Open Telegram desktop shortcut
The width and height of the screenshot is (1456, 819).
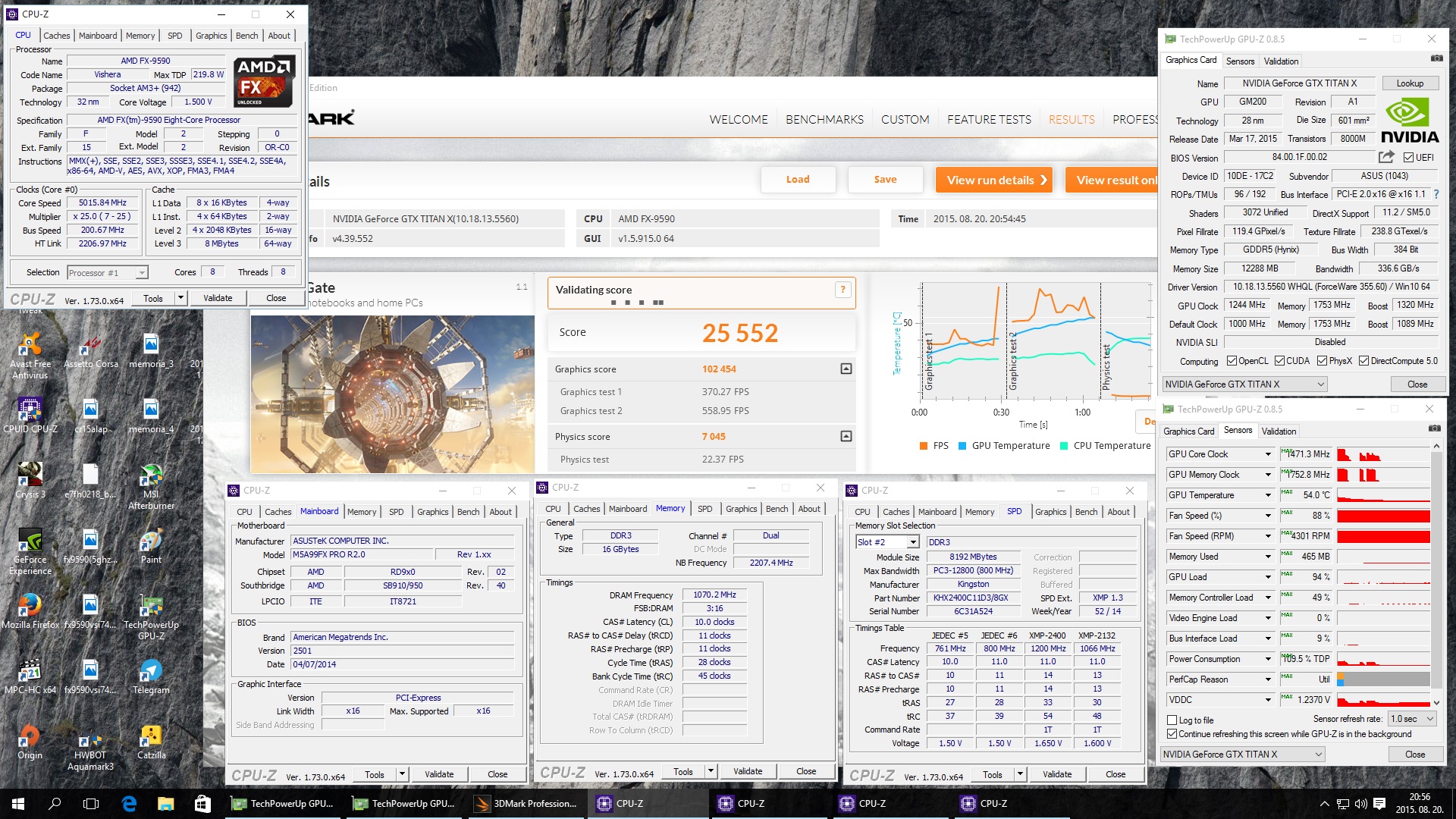pyautogui.click(x=151, y=676)
